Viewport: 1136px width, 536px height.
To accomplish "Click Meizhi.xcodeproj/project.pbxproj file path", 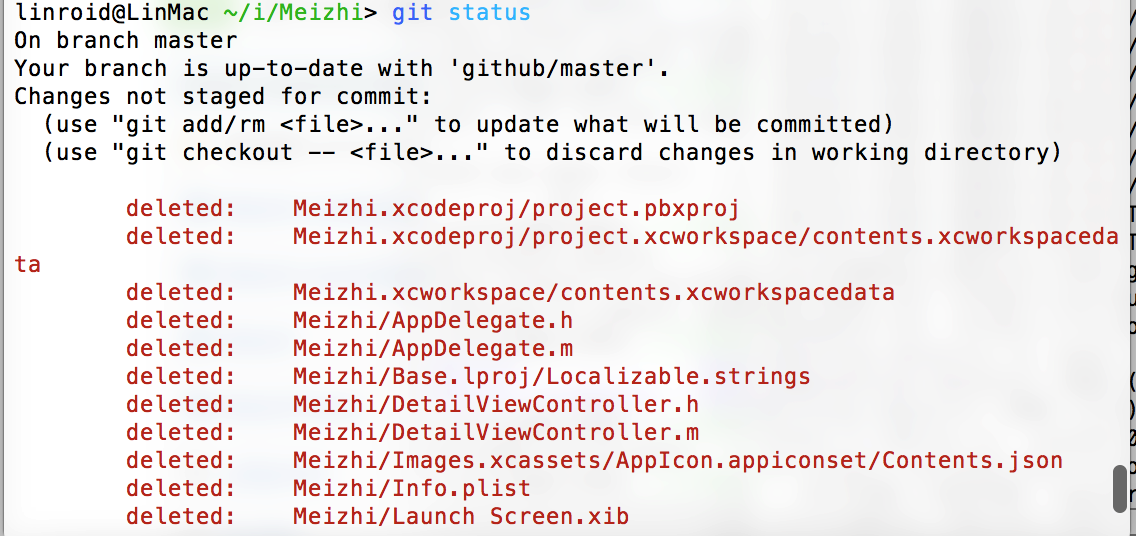I will click(516, 209).
